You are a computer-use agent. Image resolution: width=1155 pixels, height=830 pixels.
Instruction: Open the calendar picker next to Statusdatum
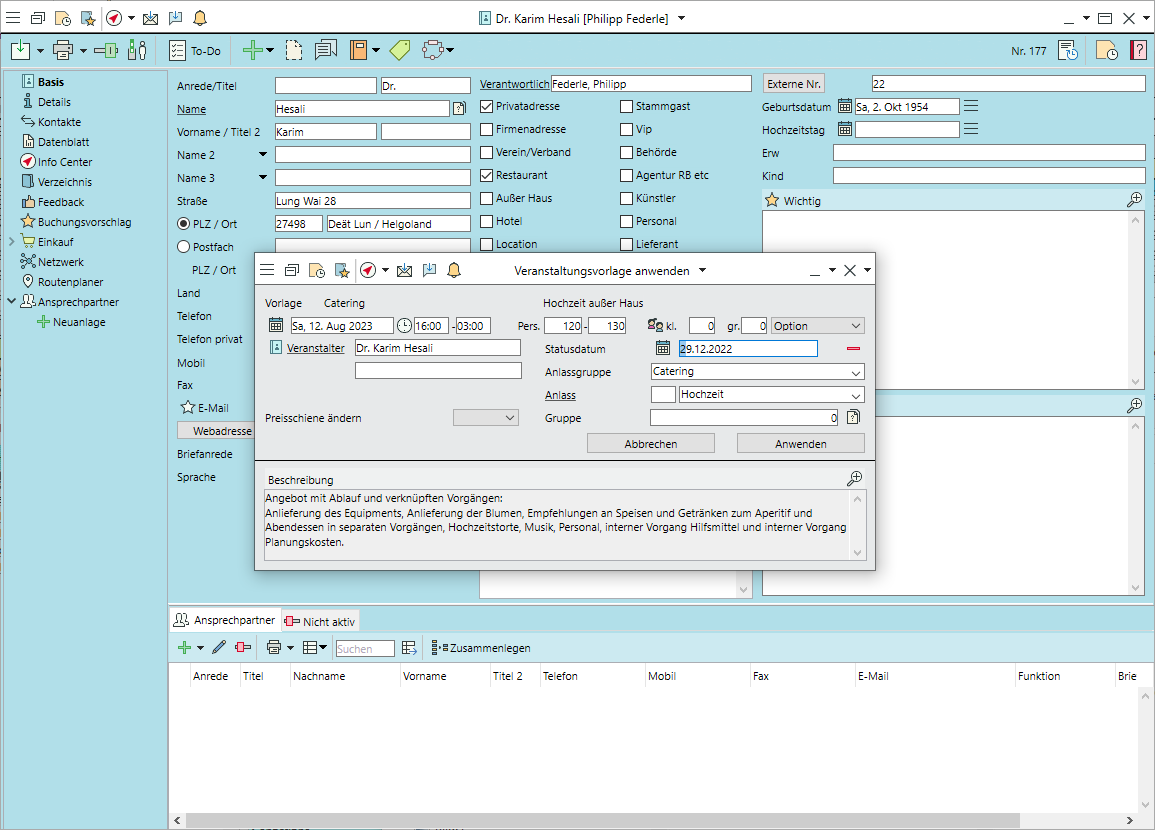click(662, 348)
